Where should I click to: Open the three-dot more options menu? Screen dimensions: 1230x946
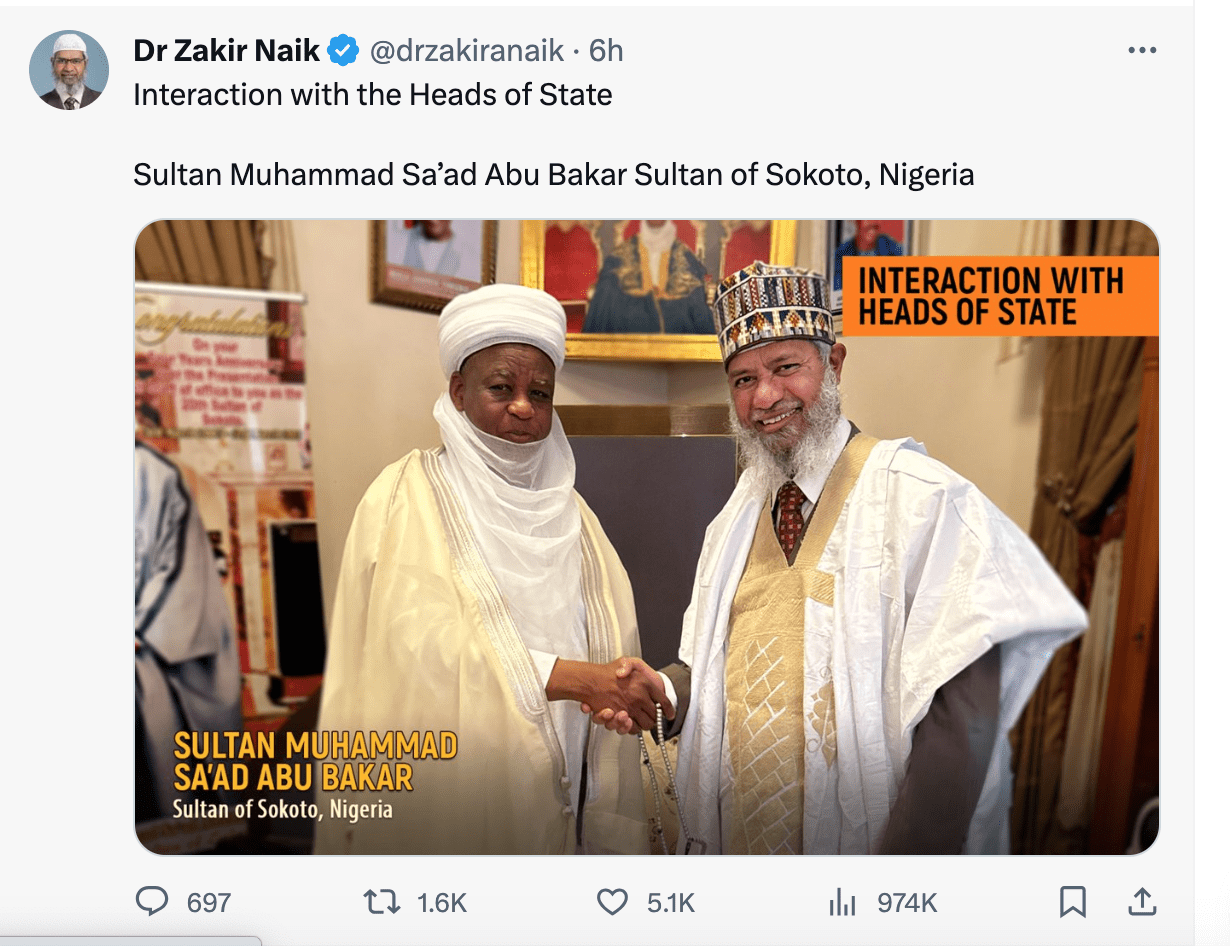tap(1141, 50)
